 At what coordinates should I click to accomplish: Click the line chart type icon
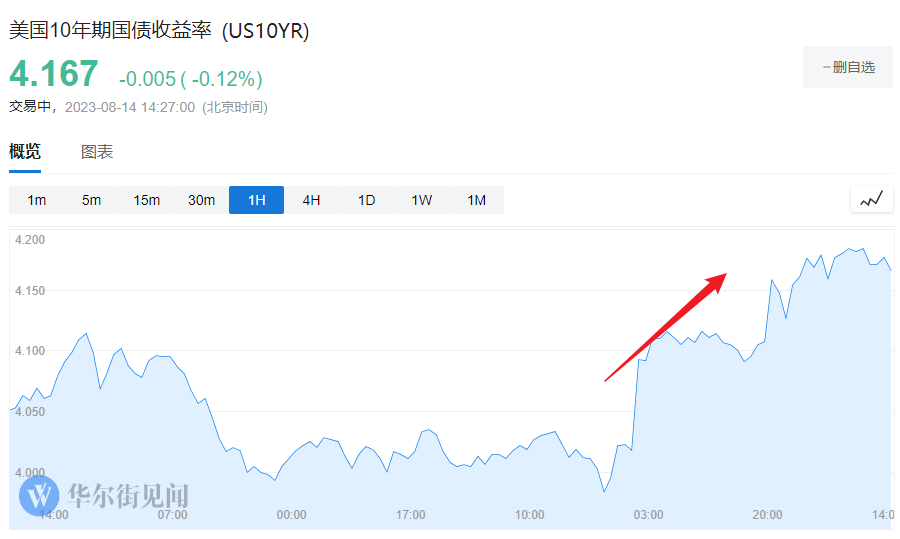tap(871, 199)
